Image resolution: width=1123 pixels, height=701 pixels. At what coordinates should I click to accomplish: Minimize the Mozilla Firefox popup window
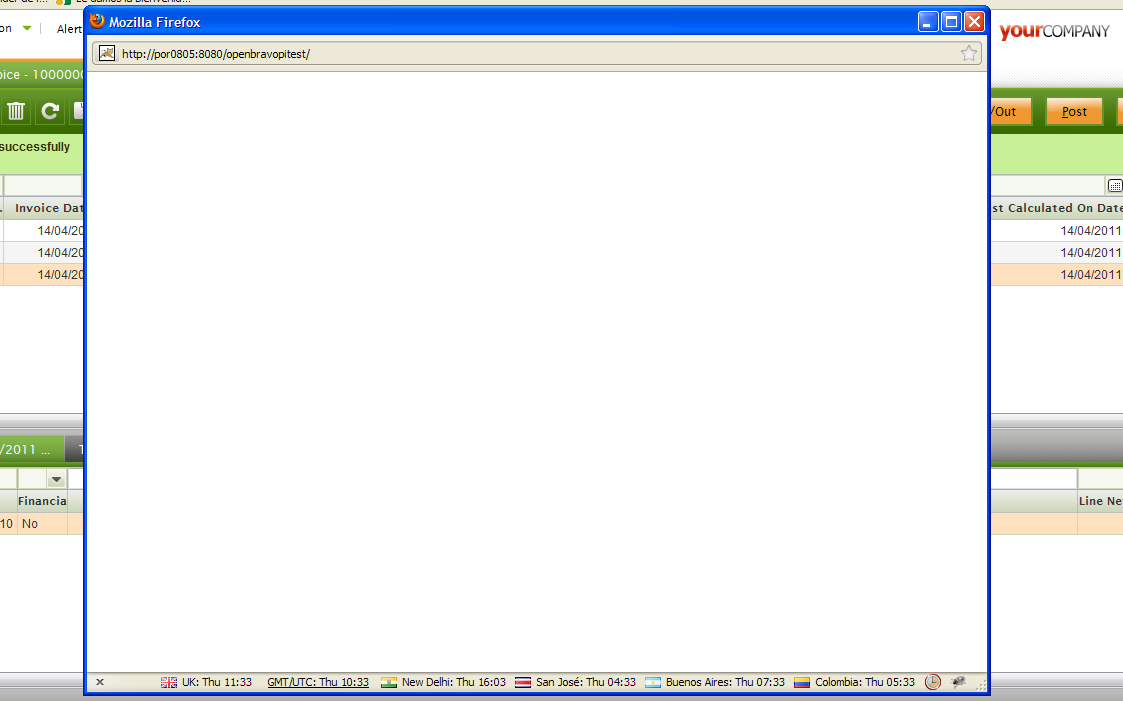point(927,21)
